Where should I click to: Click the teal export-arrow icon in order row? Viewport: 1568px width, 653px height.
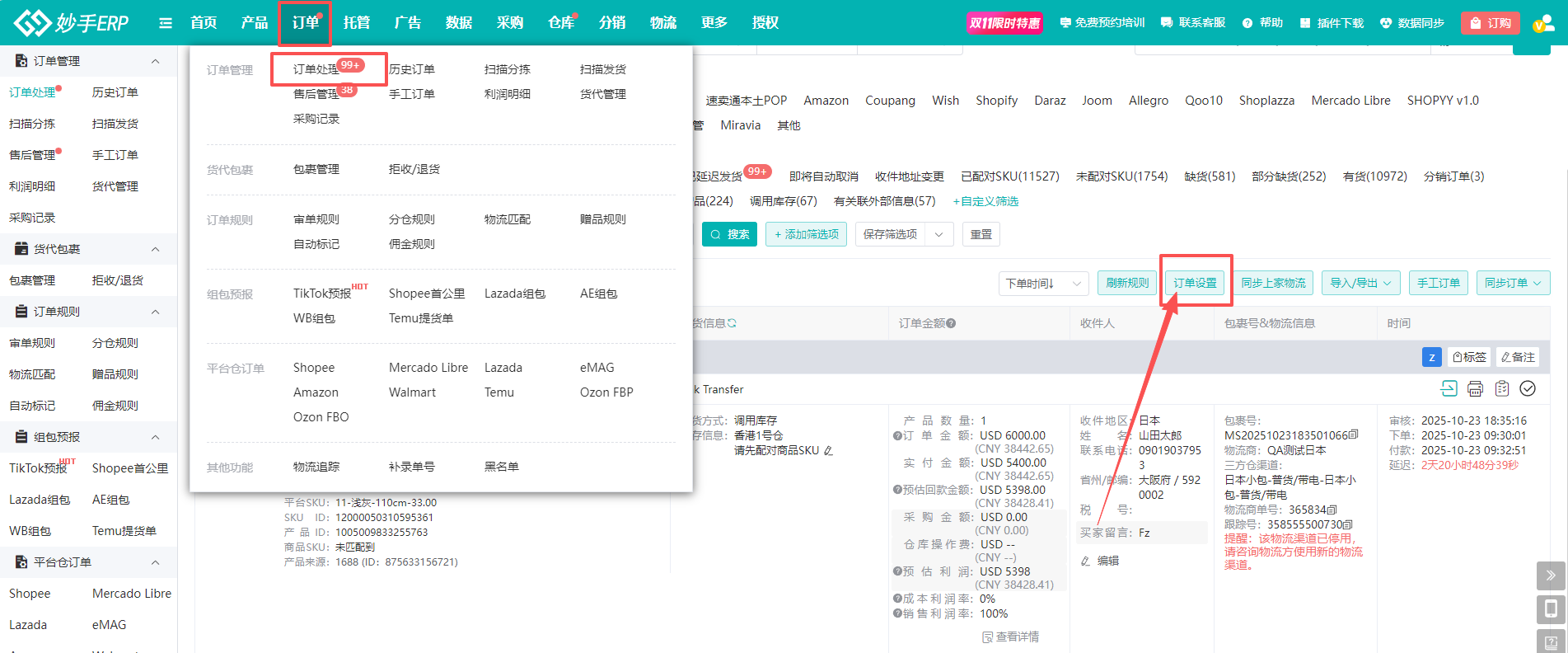1449,388
